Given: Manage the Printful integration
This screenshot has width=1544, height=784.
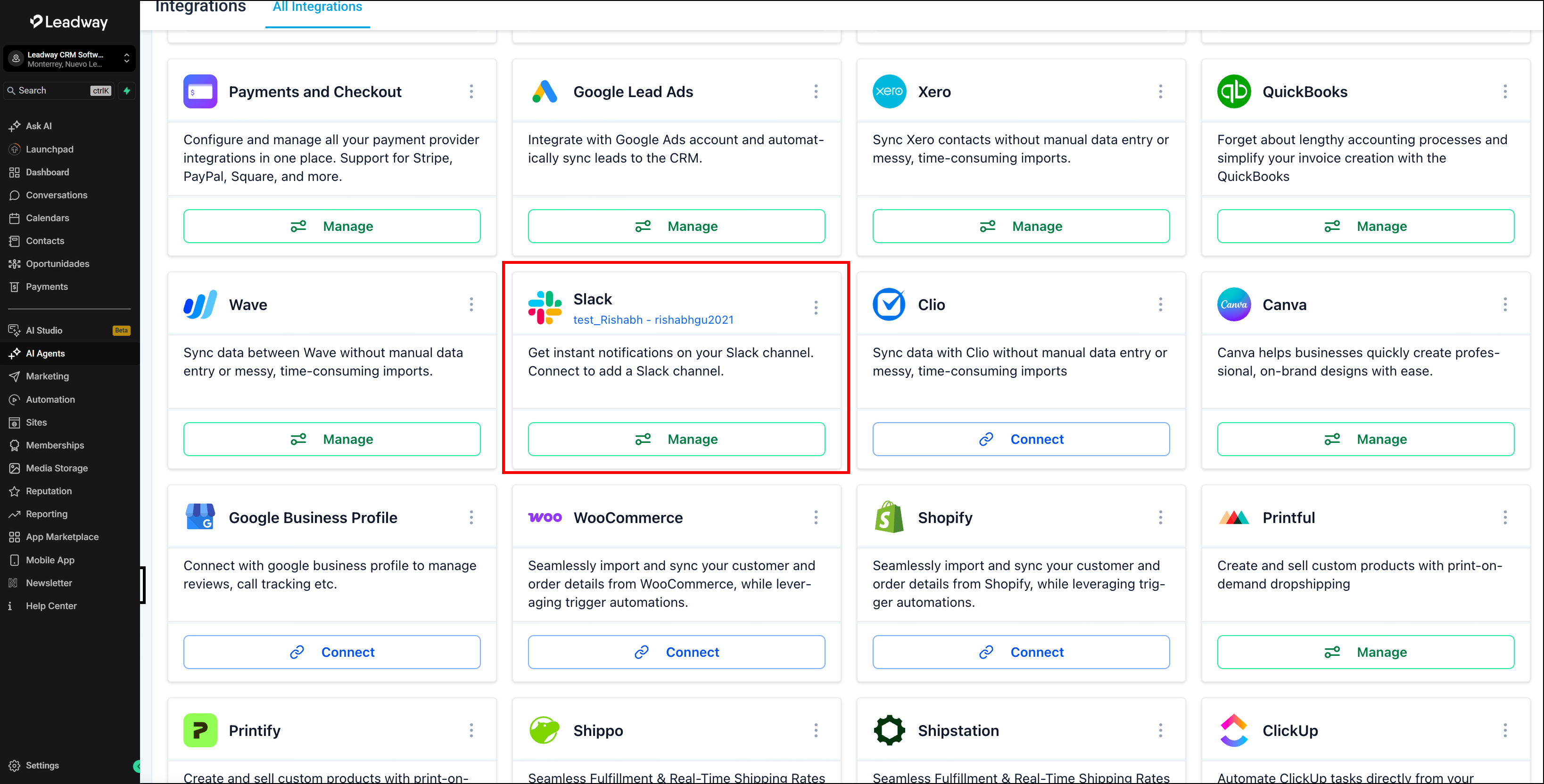Looking at the screenshot, I should [x=1365, y=652].
